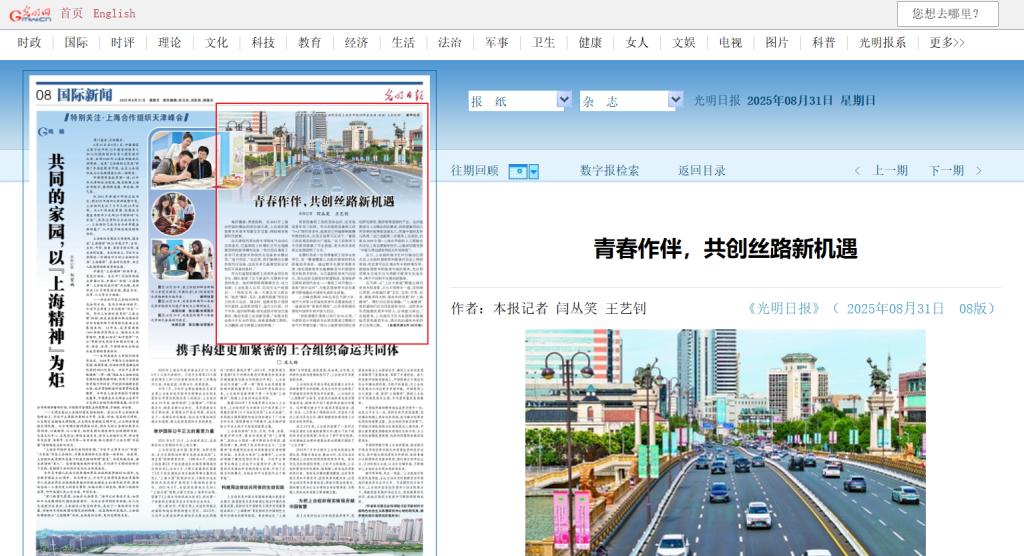Select 光明报系 in navigation bar

[883, 43]
